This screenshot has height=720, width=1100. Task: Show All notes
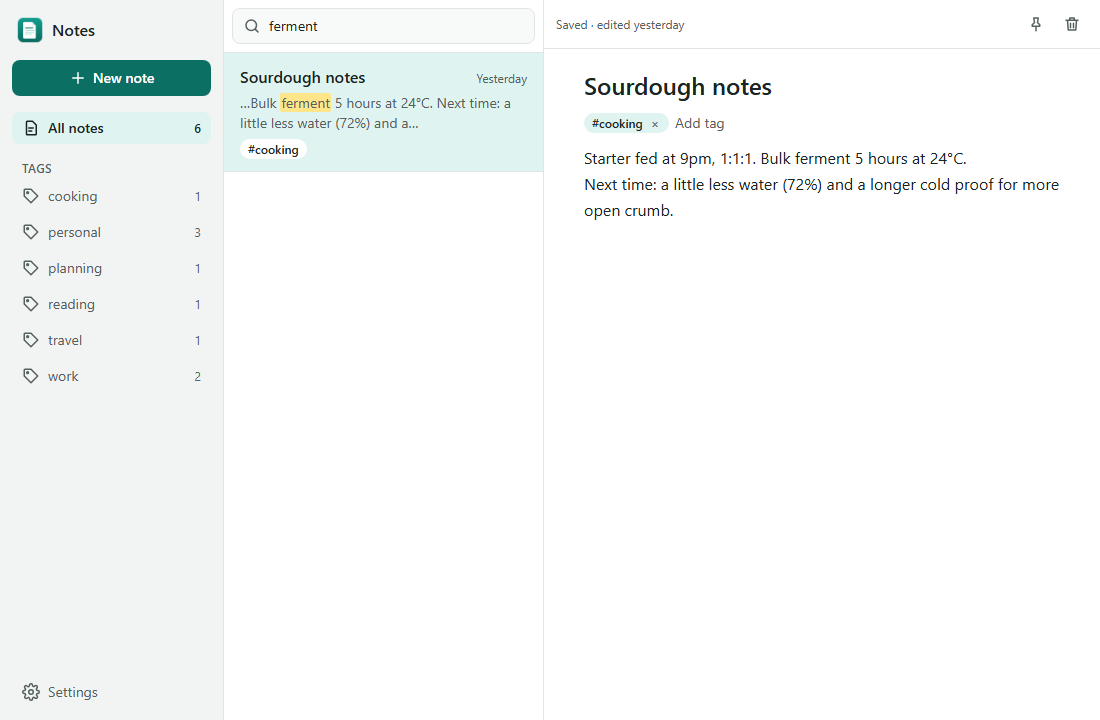(112, 128)
